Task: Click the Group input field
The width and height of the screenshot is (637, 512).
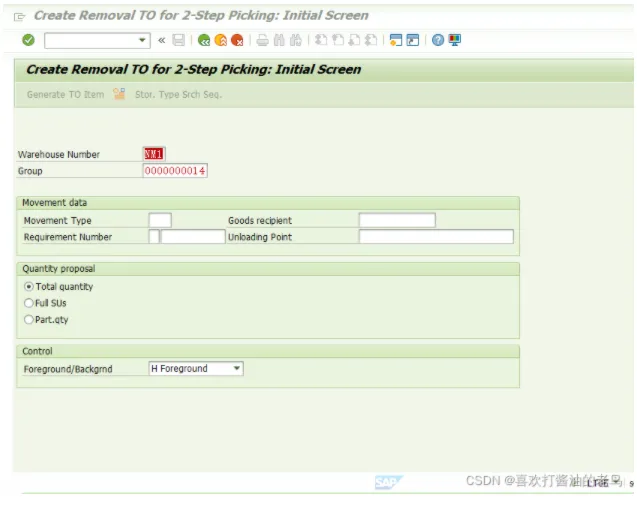Action: coord(175,171)
